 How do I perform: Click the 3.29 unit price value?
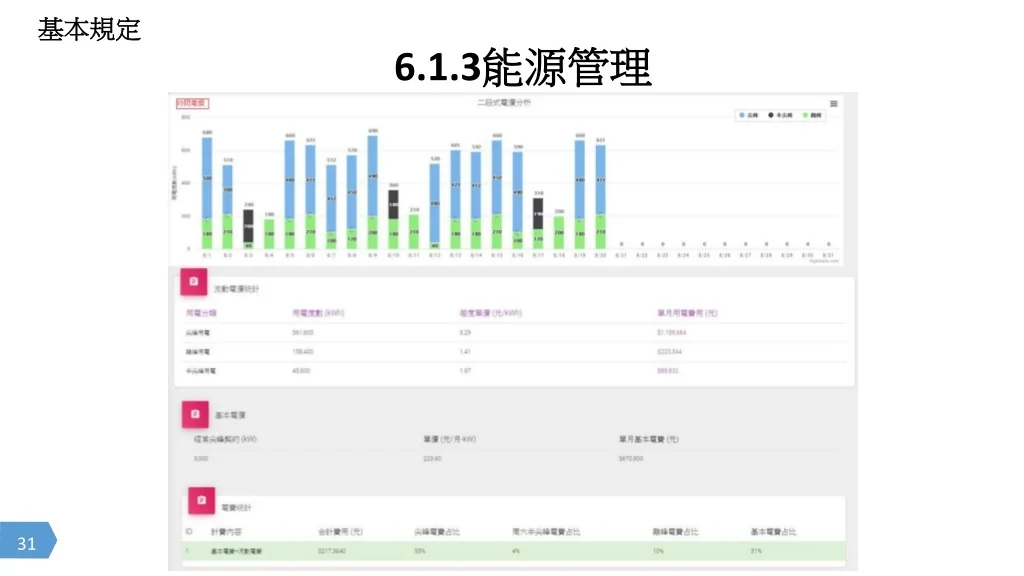(x=465, y=333)
